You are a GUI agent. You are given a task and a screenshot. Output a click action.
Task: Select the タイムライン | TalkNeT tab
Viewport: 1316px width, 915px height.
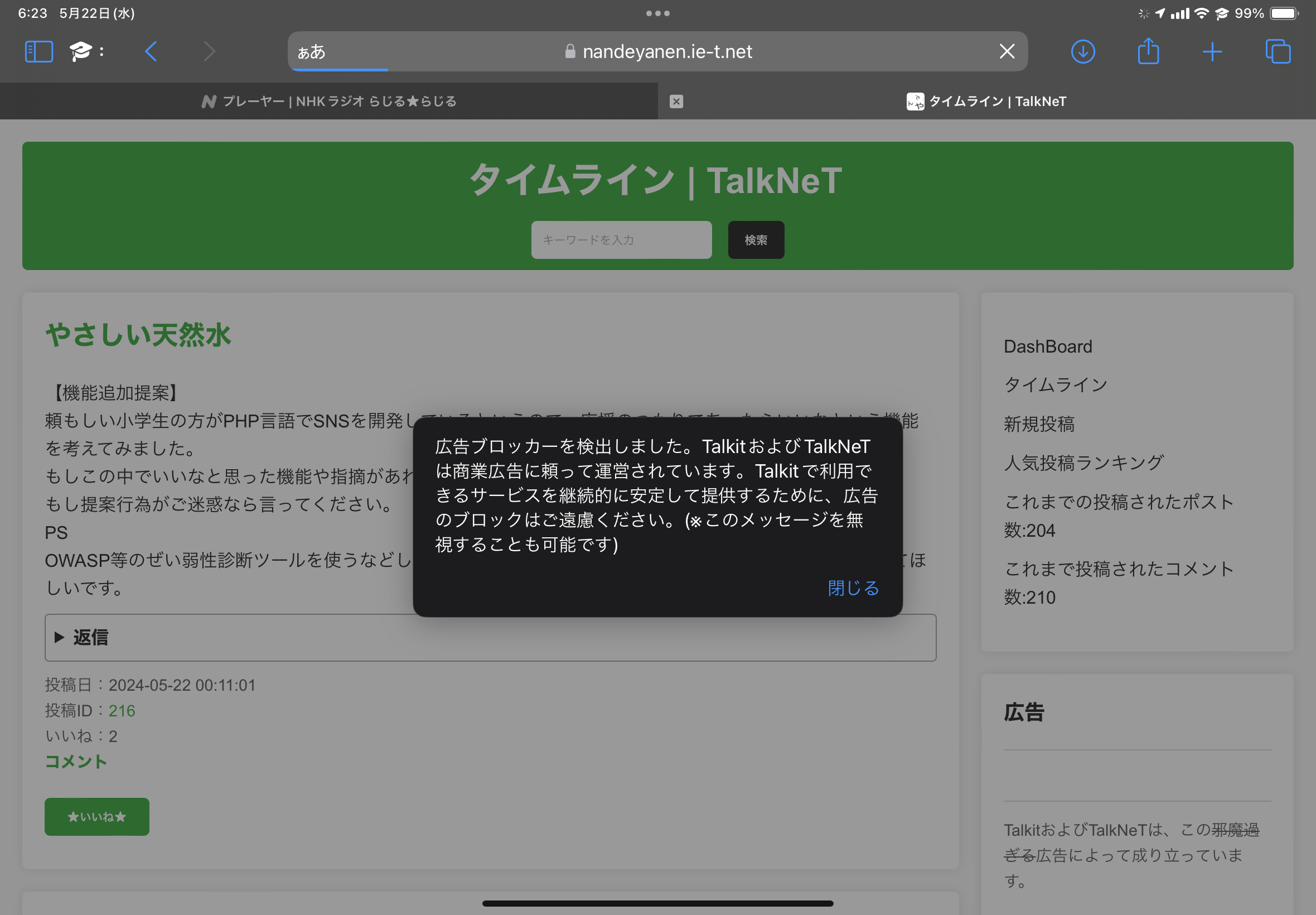coord(986,102)
